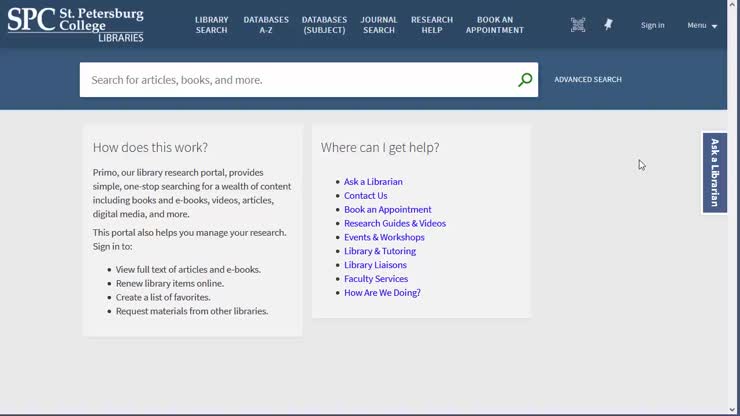Open Advanced Search
Viewport: 740px width, 416px height.
pyautogui.click(x=588, y=80)
